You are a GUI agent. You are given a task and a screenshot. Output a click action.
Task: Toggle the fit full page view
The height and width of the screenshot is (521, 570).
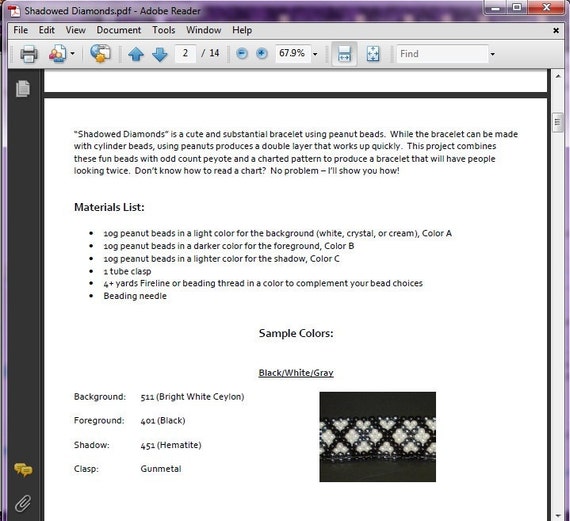(373, 54)
